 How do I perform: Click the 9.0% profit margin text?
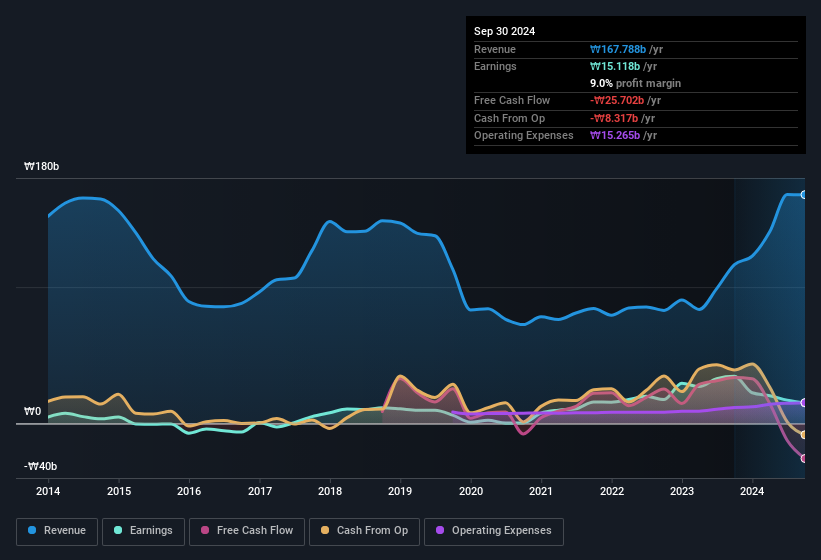tap(635, 83)
